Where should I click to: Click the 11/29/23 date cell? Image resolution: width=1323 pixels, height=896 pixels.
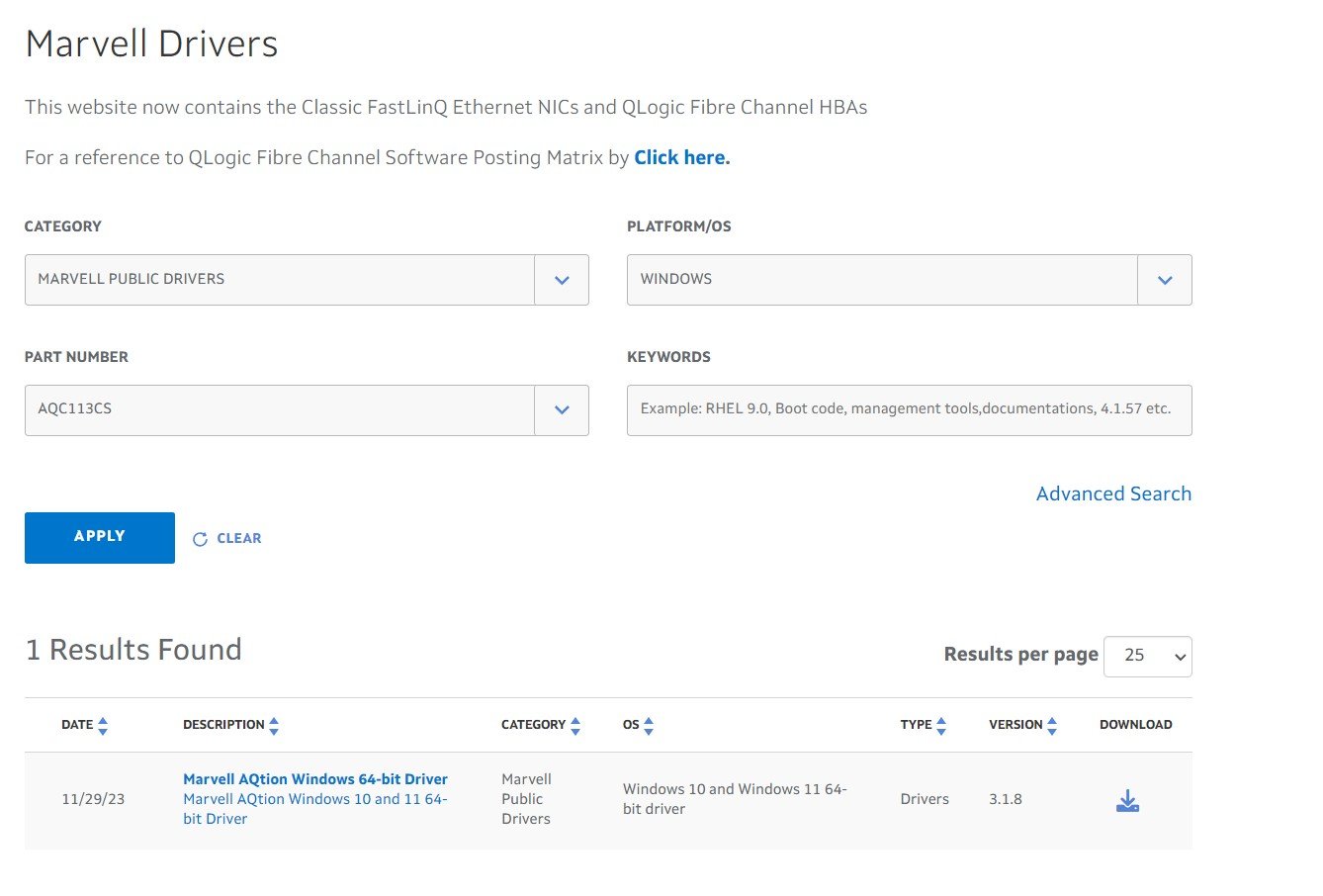pyautogui.click(x=93, y=799)
